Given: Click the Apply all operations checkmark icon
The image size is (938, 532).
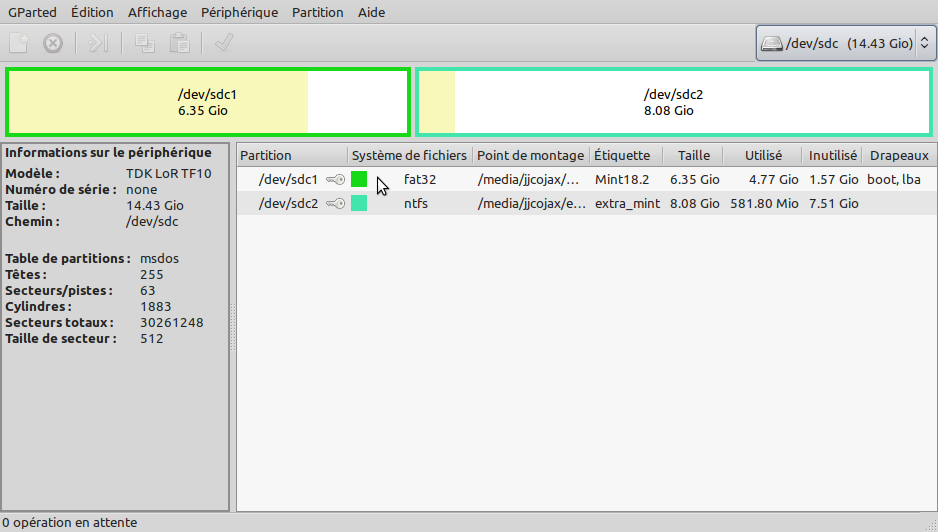Looking at the screenshot, I should click(x=224, y=43).
